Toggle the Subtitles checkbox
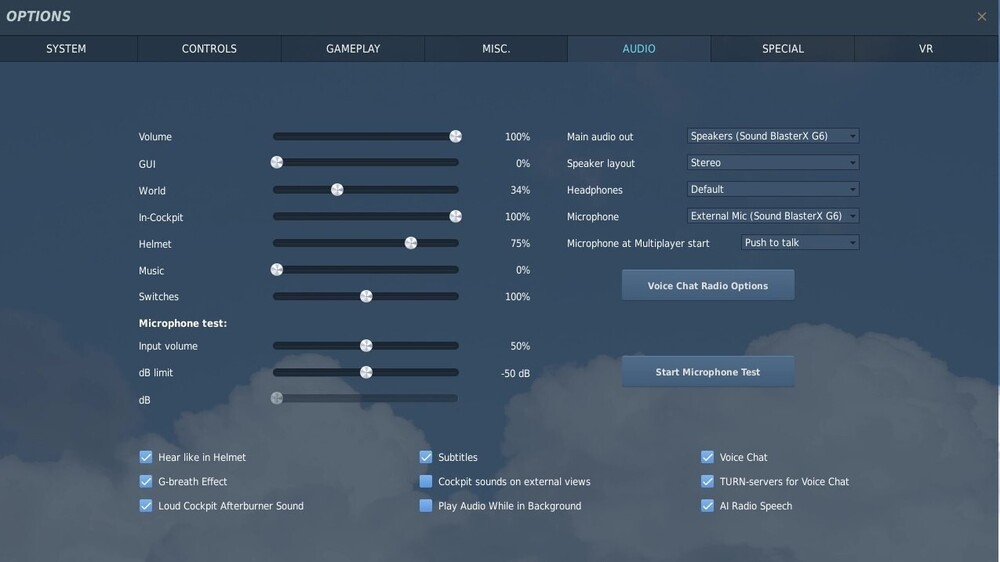 tap(426, 457)
